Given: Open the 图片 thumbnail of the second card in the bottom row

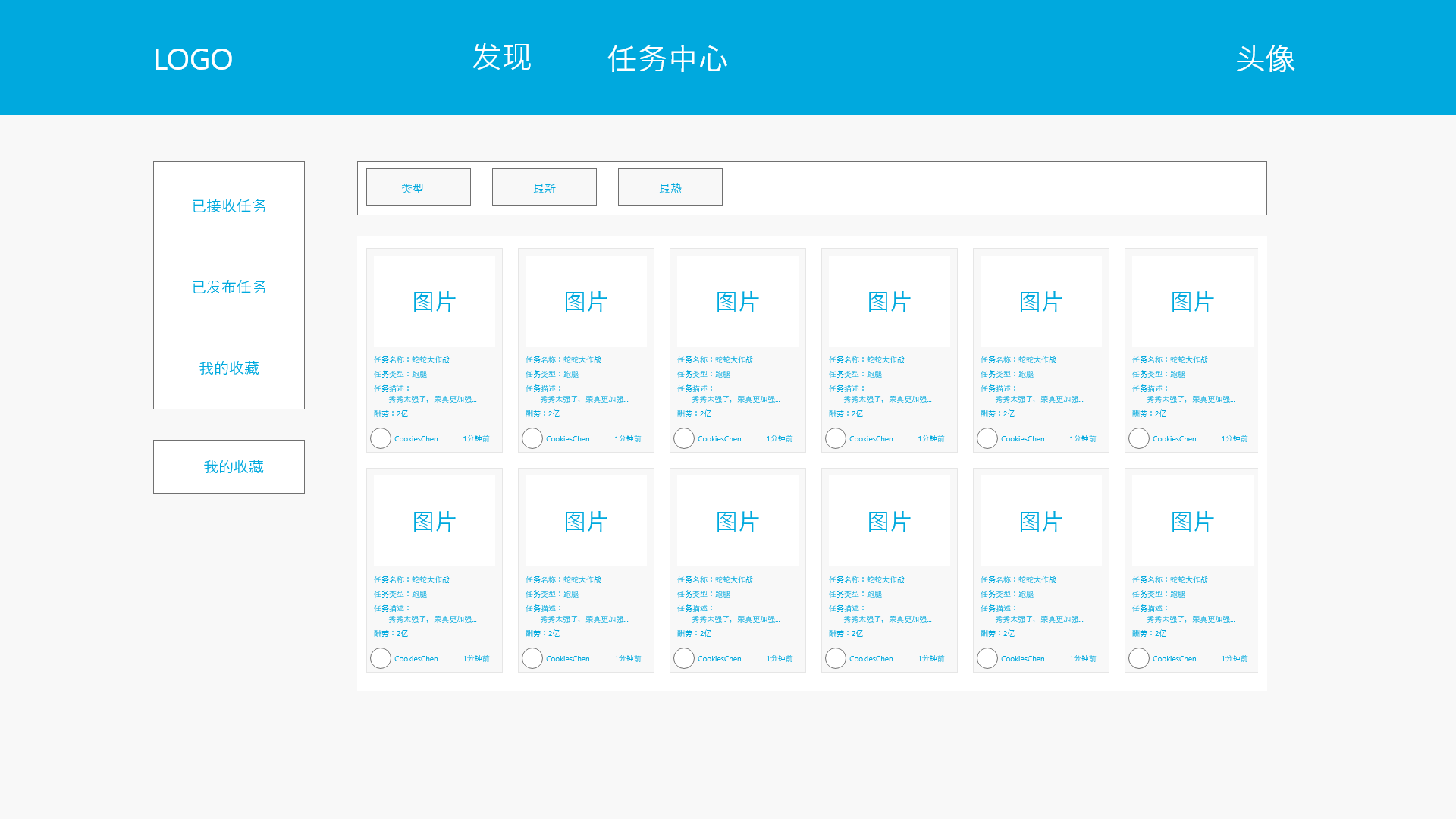Looking at the screenshot, I should 586,521.
